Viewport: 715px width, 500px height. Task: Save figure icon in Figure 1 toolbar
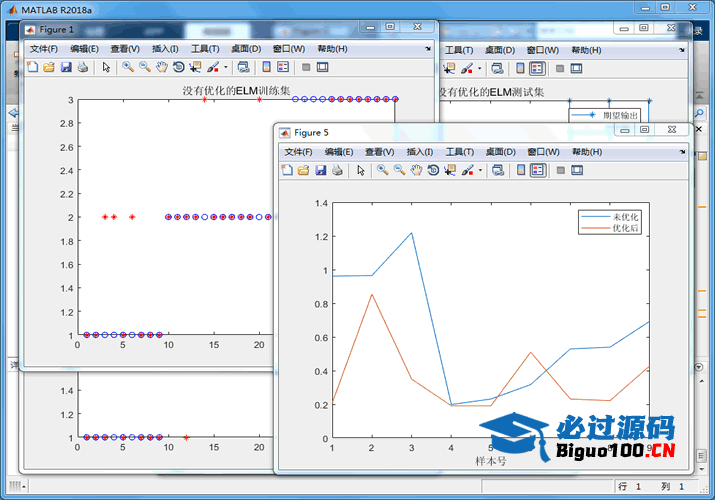66,67
